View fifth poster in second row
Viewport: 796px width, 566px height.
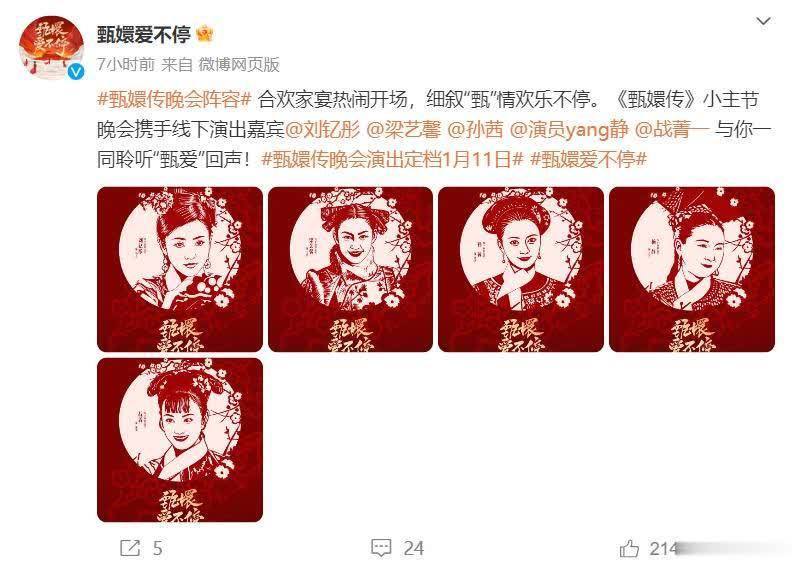[x=180, y=440]
